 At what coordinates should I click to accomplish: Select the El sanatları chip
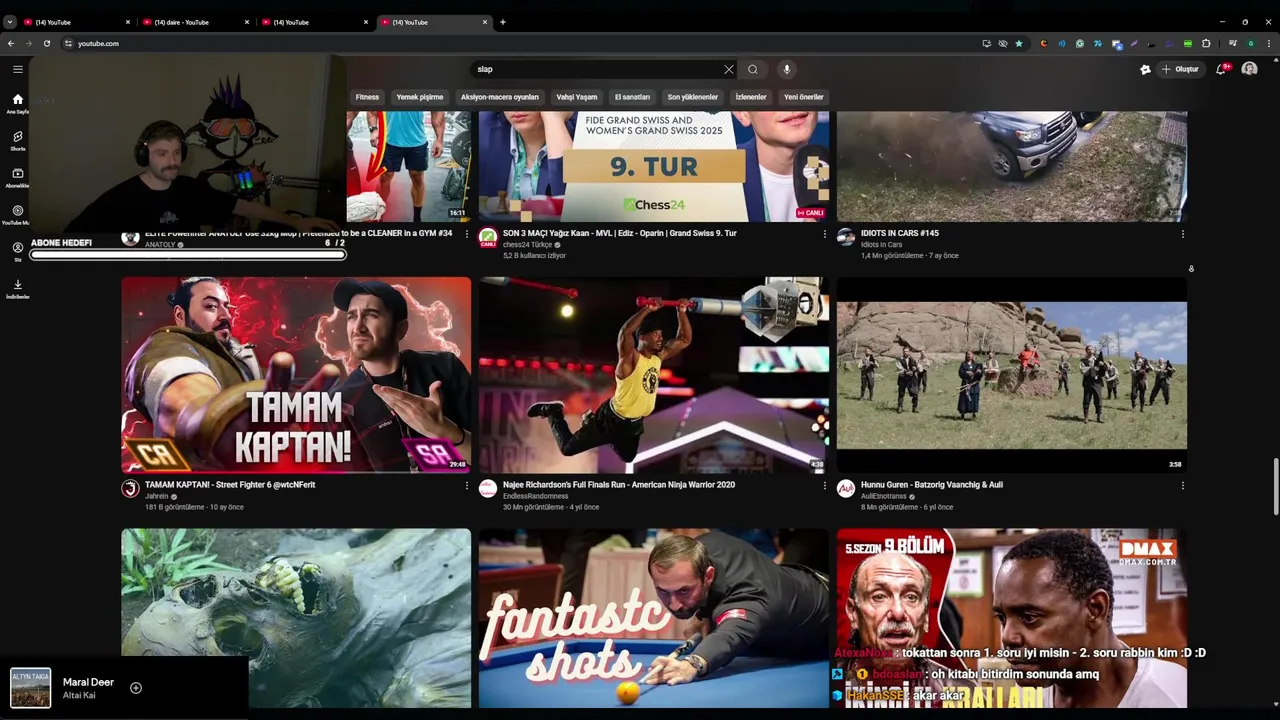632,97
